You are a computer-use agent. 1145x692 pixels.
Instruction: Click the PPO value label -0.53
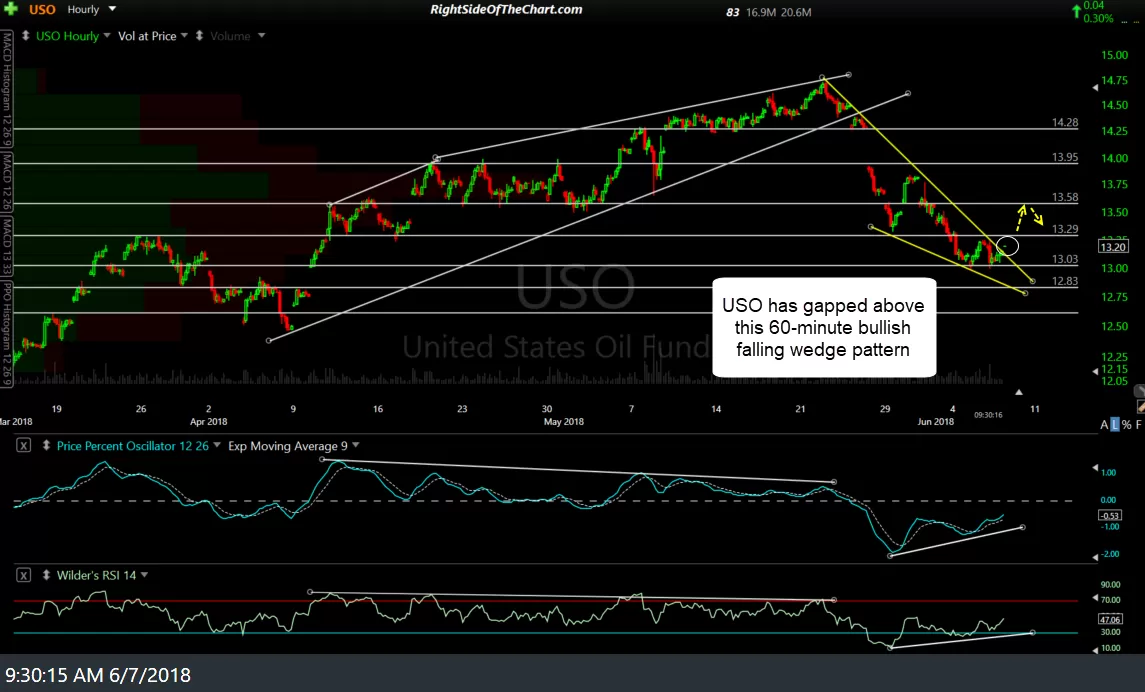pos(1110,515)
